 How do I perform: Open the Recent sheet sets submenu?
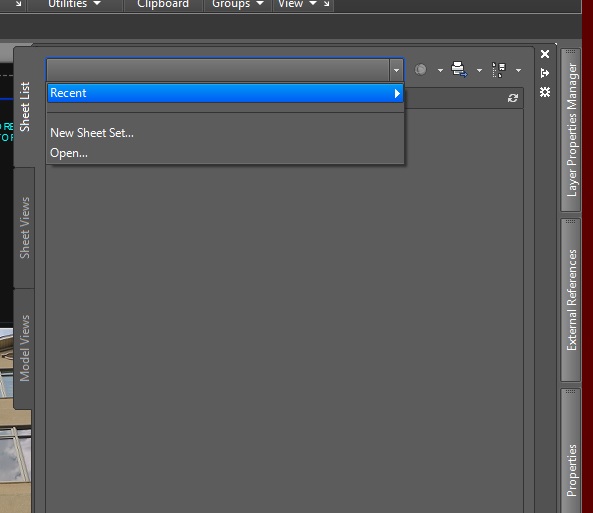coord(225,93)
